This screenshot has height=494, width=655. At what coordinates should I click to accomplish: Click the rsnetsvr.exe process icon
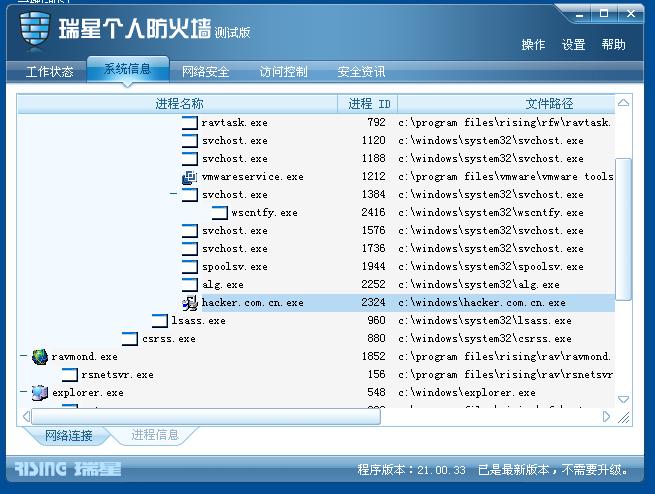pyautogui.click(x=70, y=375)
